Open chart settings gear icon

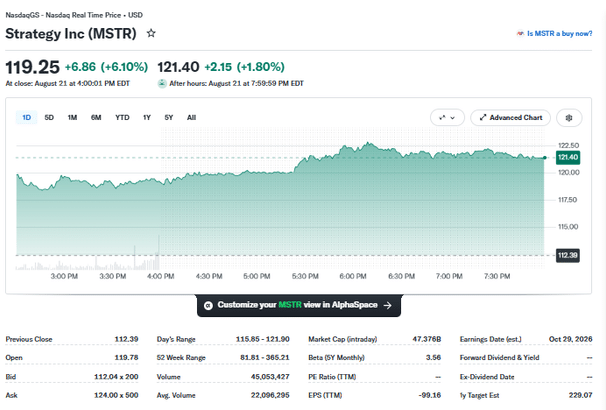[569, 117]
